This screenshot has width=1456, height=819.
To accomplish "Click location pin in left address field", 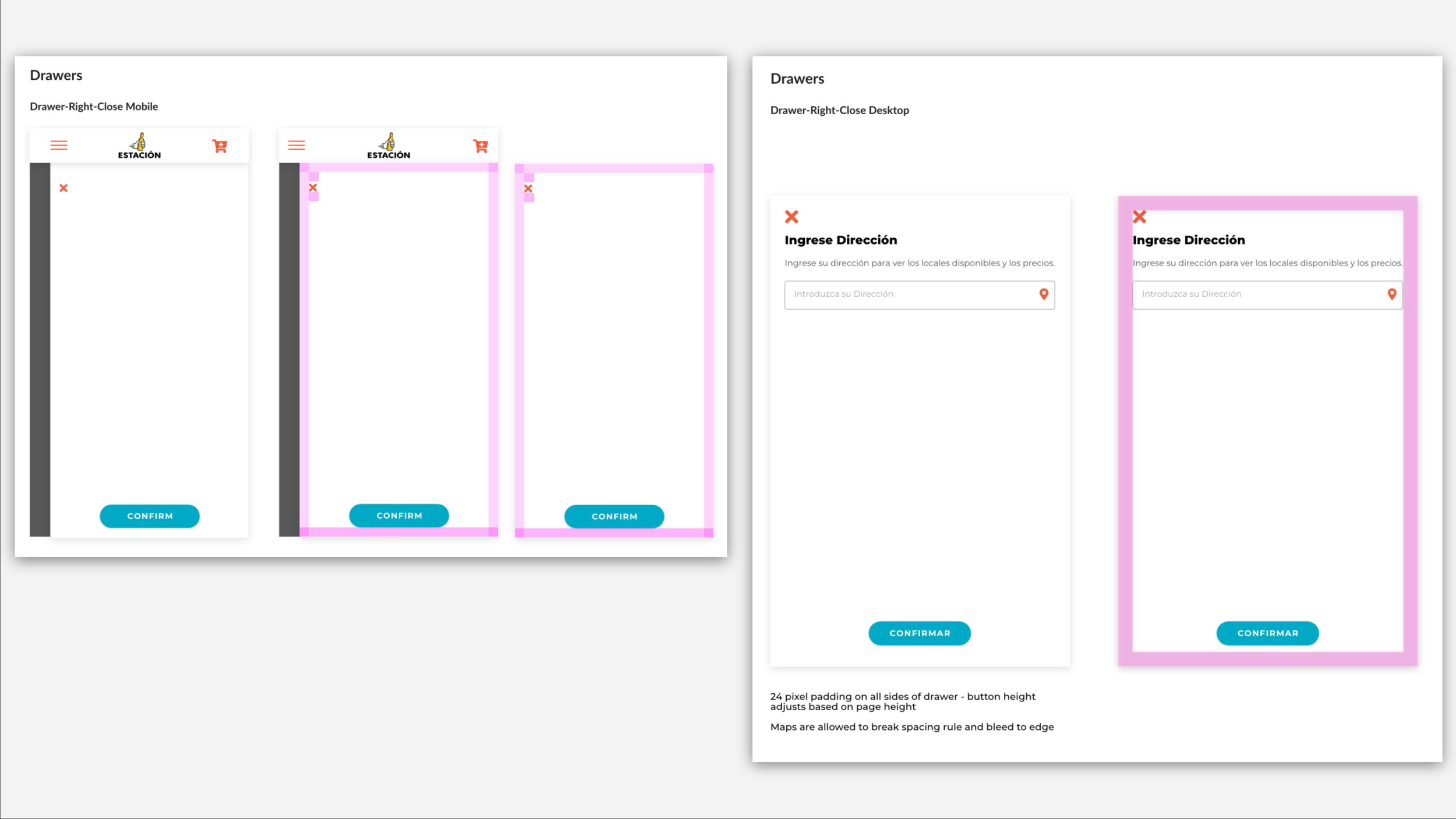I will (x=1044, y=295).
